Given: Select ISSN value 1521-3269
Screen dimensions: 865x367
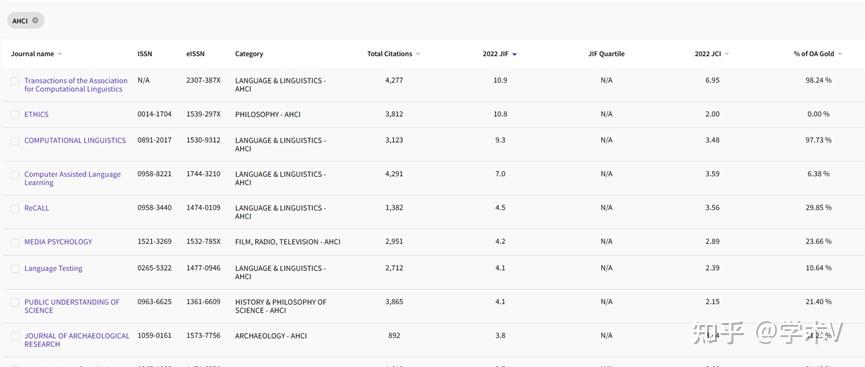Looking at the screenshot, I should pos(154,242).
